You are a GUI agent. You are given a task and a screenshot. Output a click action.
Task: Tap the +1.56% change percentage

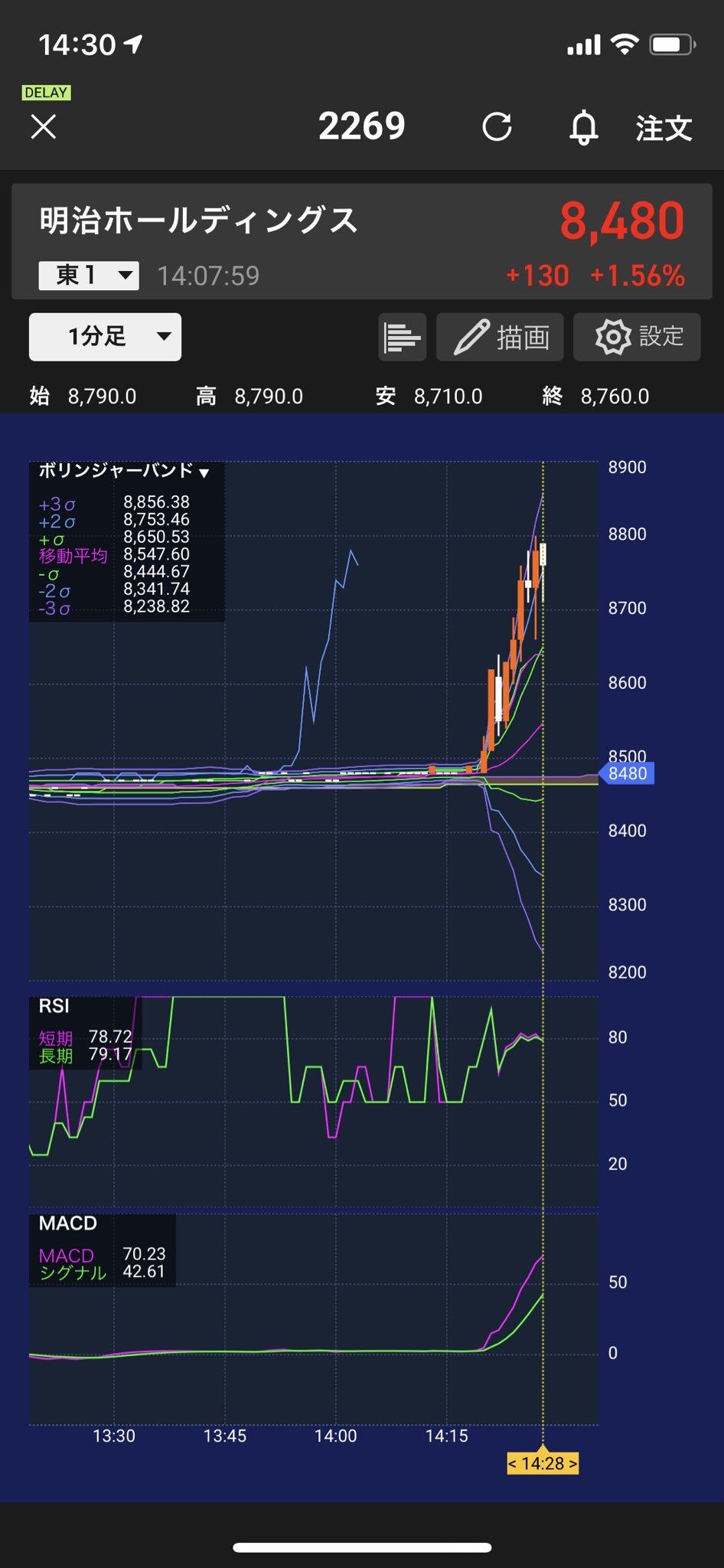click(x=637, y=276)
